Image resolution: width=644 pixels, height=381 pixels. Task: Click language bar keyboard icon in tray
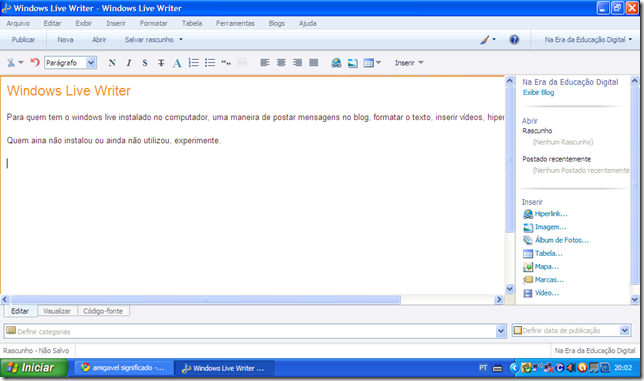tap(497, 368)
